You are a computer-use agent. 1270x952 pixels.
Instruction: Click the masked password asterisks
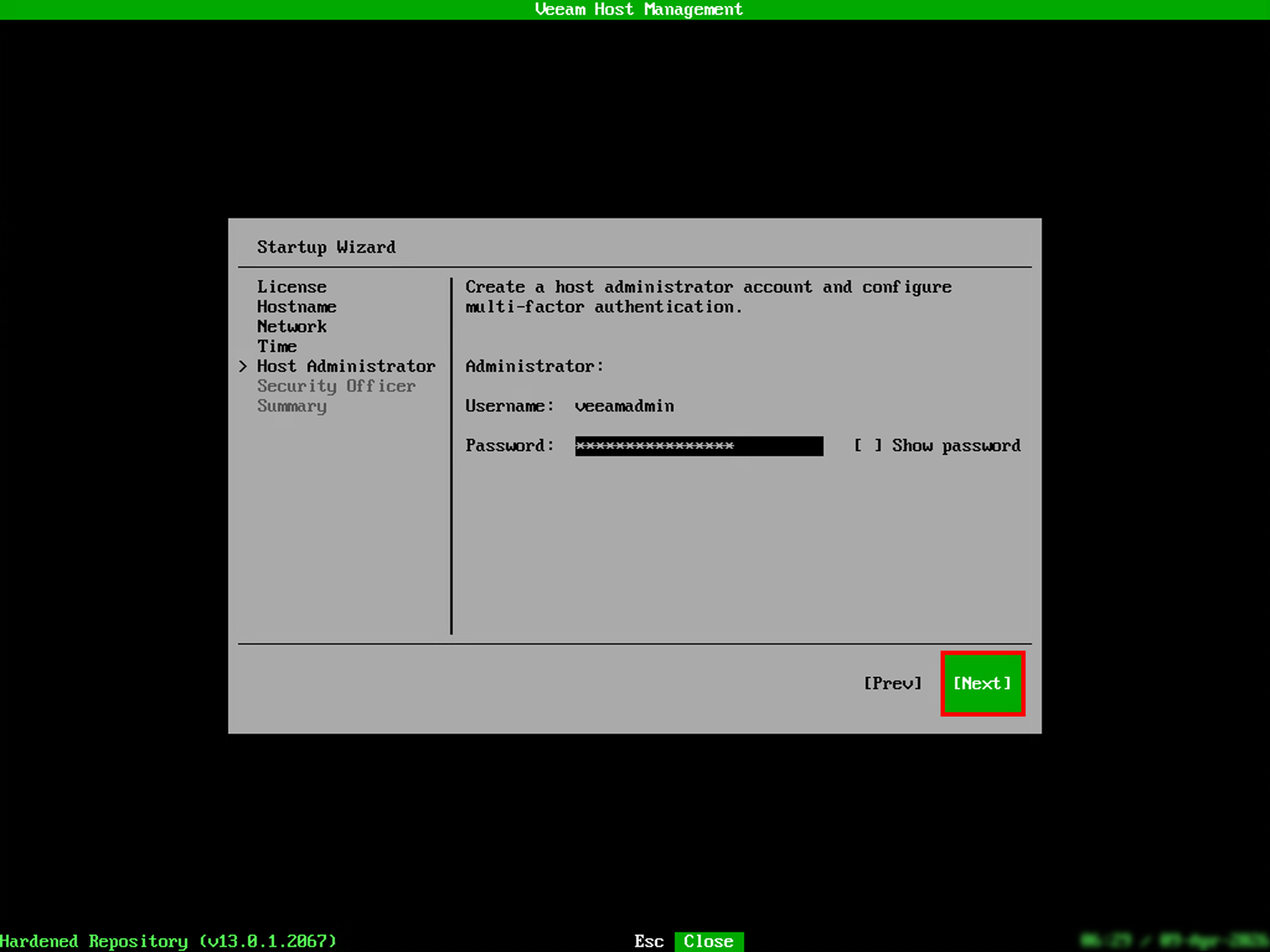point(655,446)
